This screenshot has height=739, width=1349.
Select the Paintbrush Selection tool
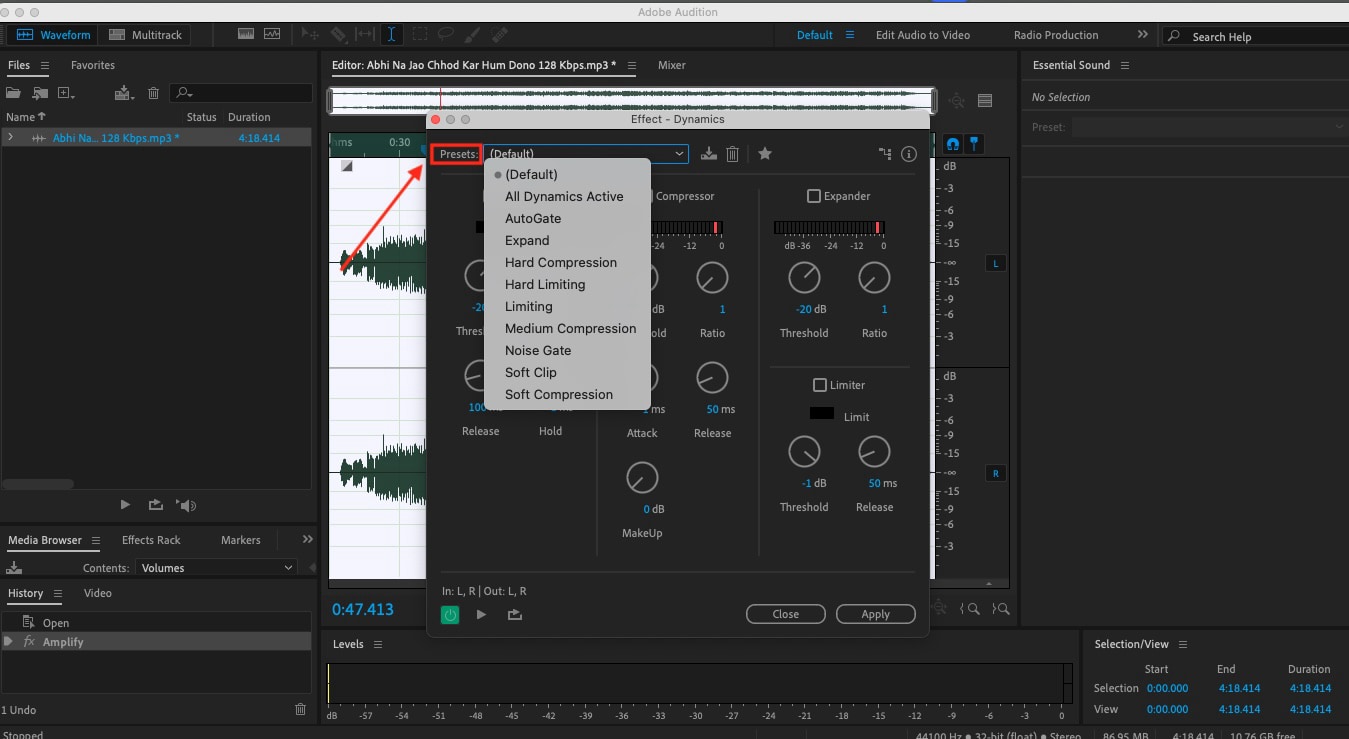click(472, 34)
